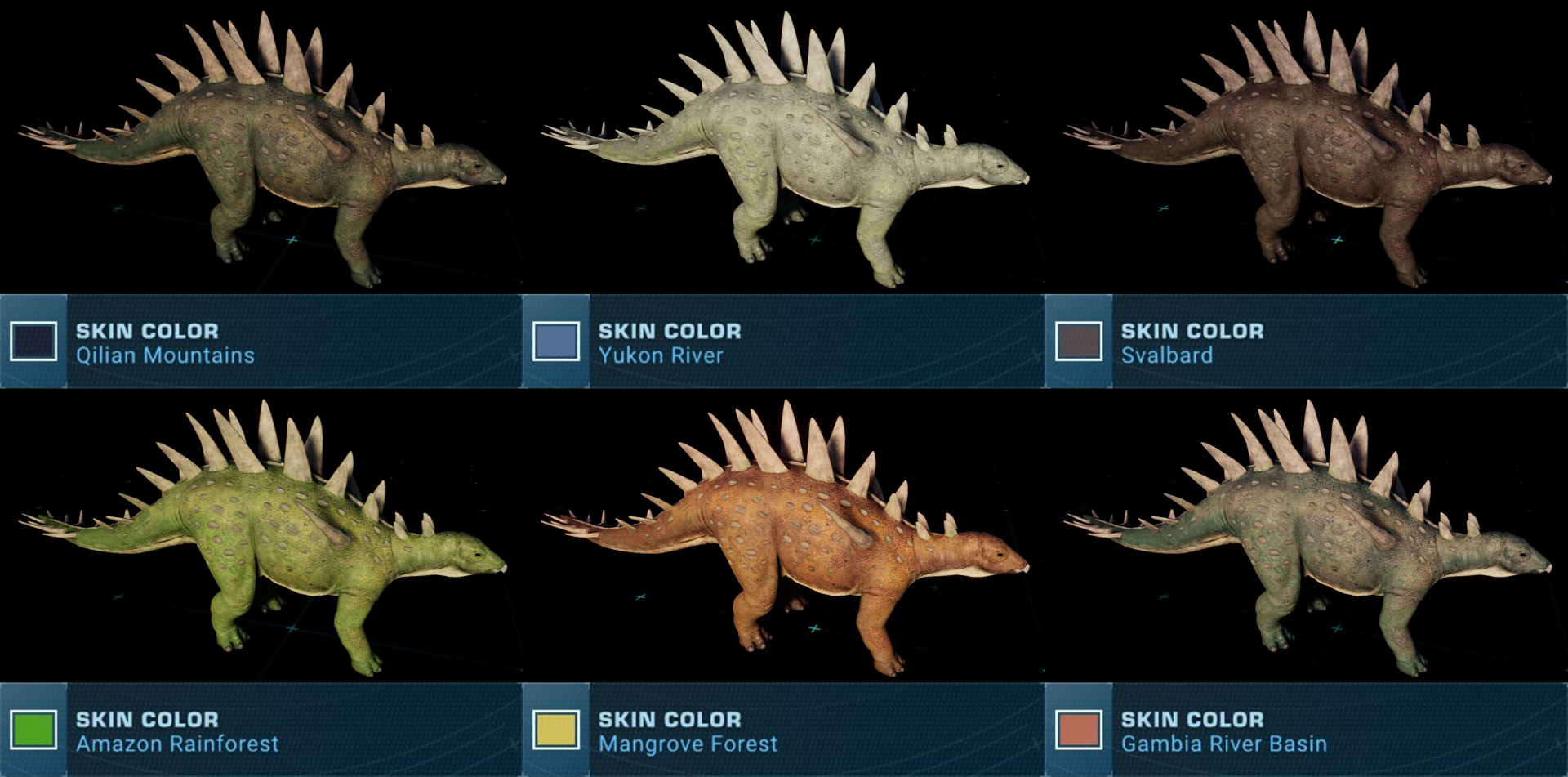The width and height of the screenshot is (1568, 777).
Task: Click the Yukon River blue swatch
Action: point(556,342)
